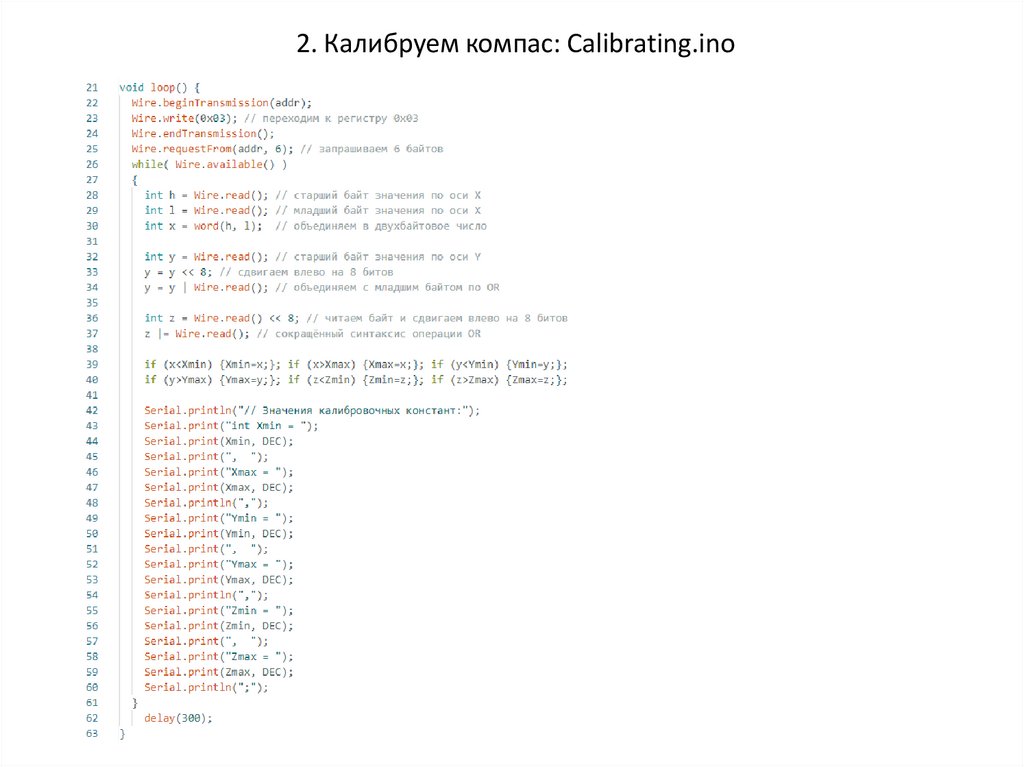The image size is (1024, 767).
Task: Click the 'int l = Wire.read();' line
Action: [x=206, y=210]
